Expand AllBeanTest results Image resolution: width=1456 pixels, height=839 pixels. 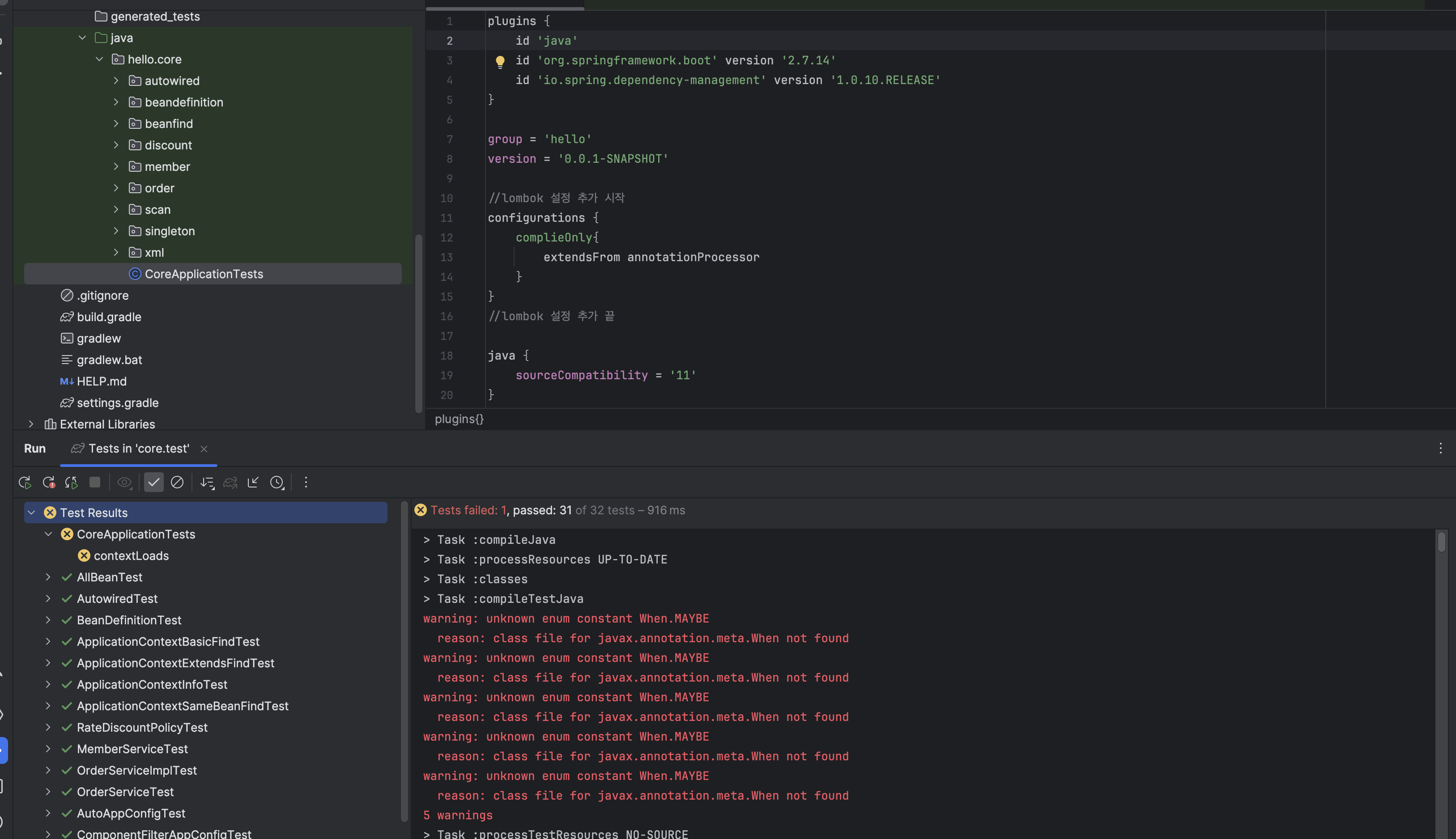48,577
